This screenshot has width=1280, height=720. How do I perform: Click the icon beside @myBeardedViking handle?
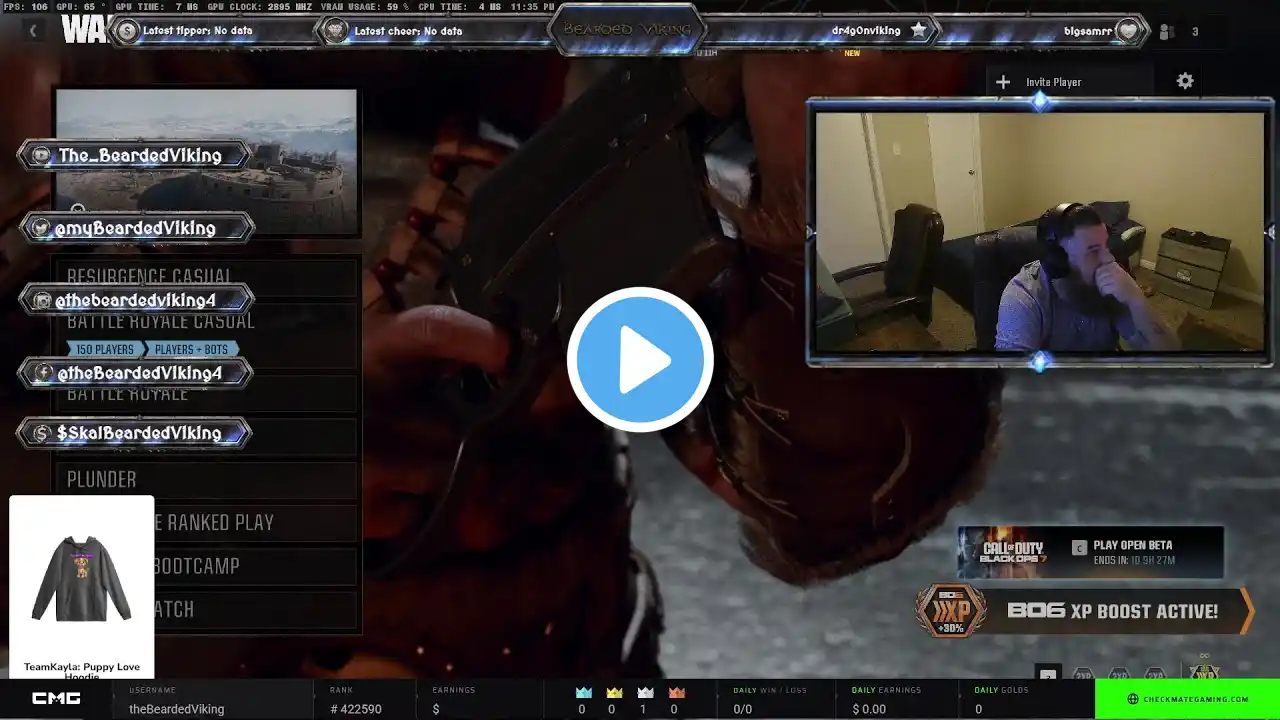tap(41, 228)
